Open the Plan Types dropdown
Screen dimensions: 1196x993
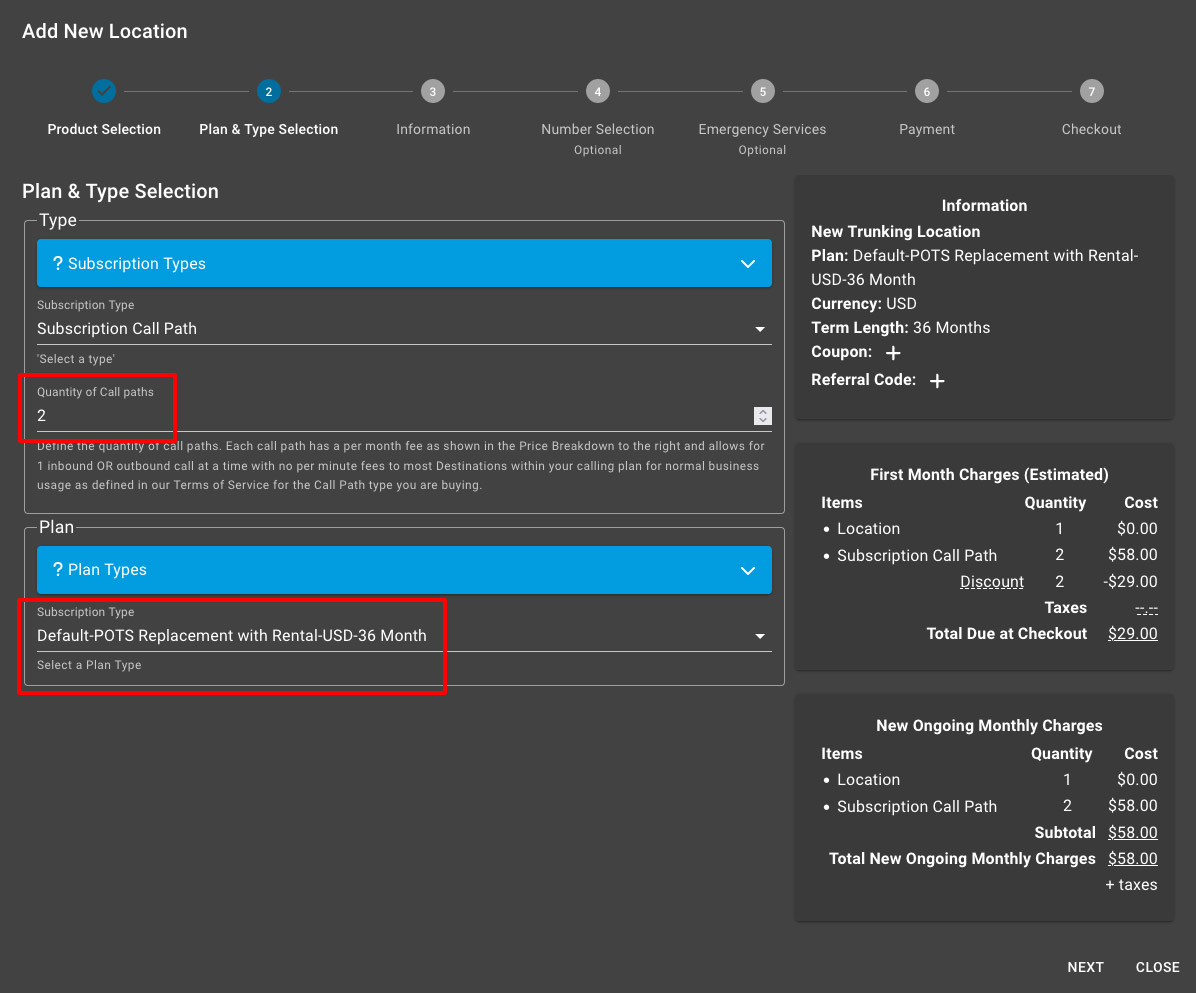[748, 569]
